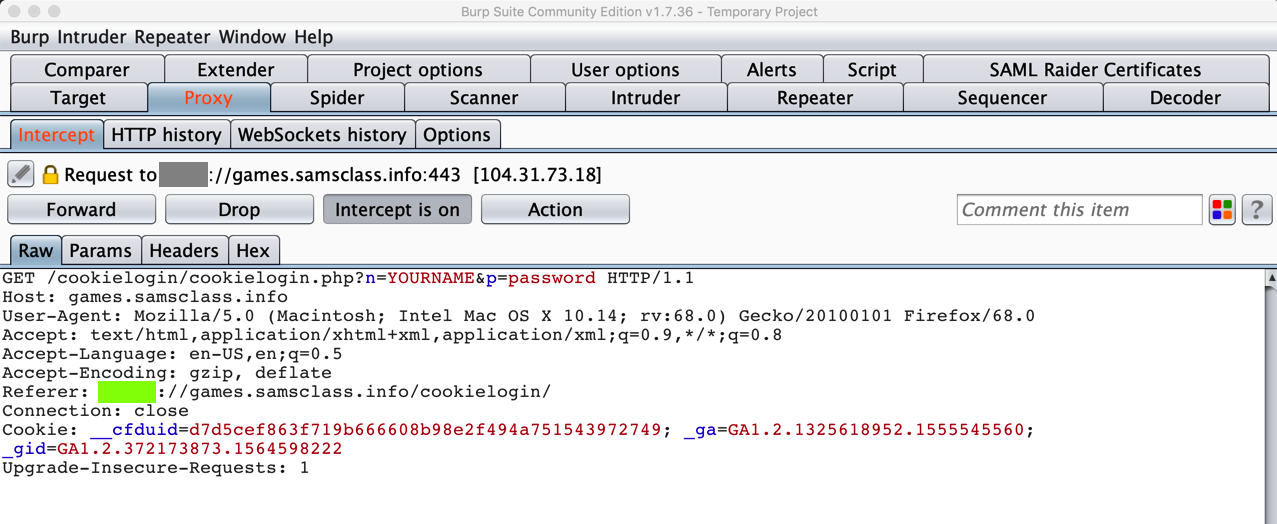Open the Burp menu in the menu bar
This screenshot has width=1277, height=524.
29,37
